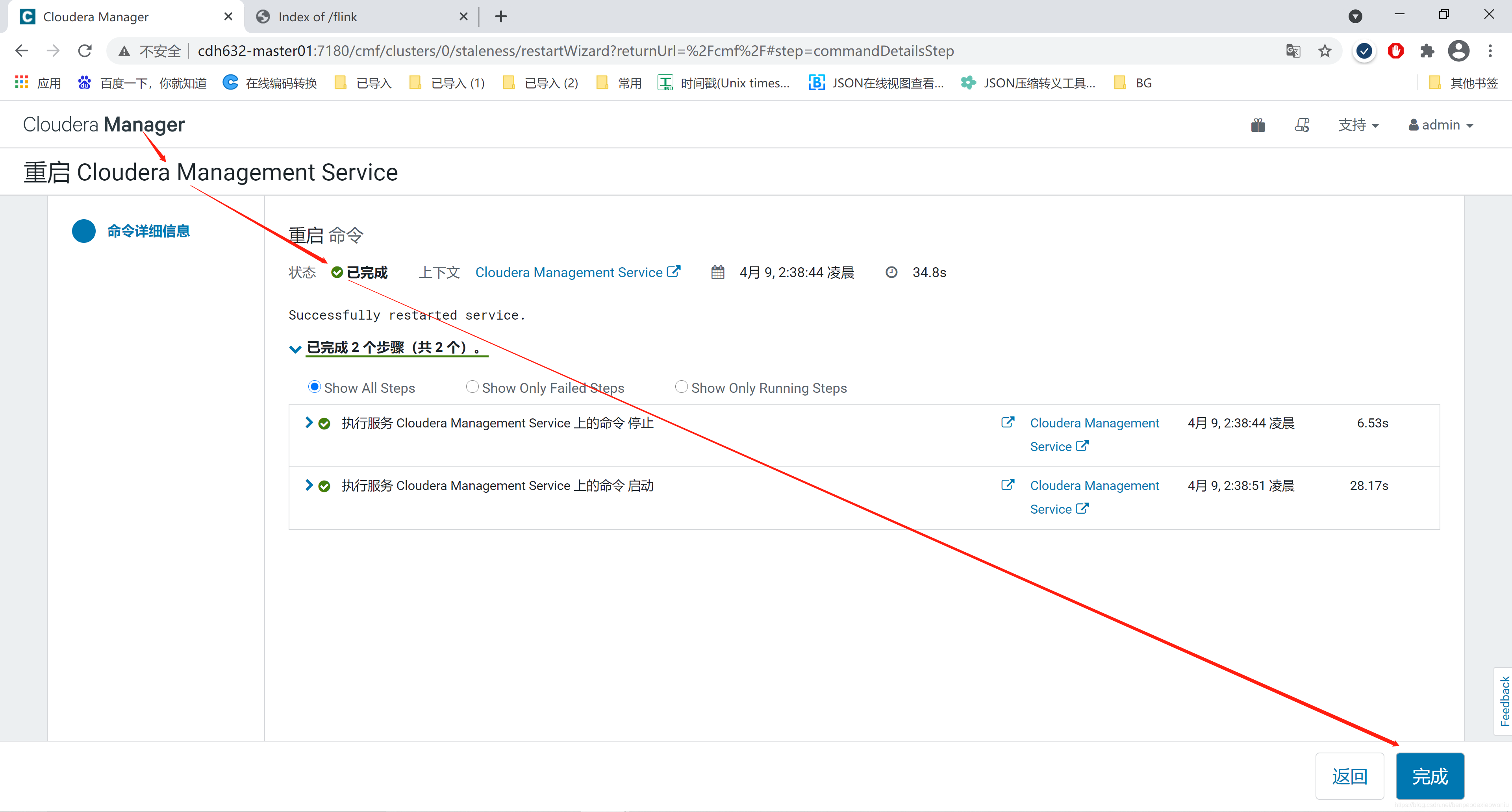Select Show All Steps radio button

[x=314, y=387]
